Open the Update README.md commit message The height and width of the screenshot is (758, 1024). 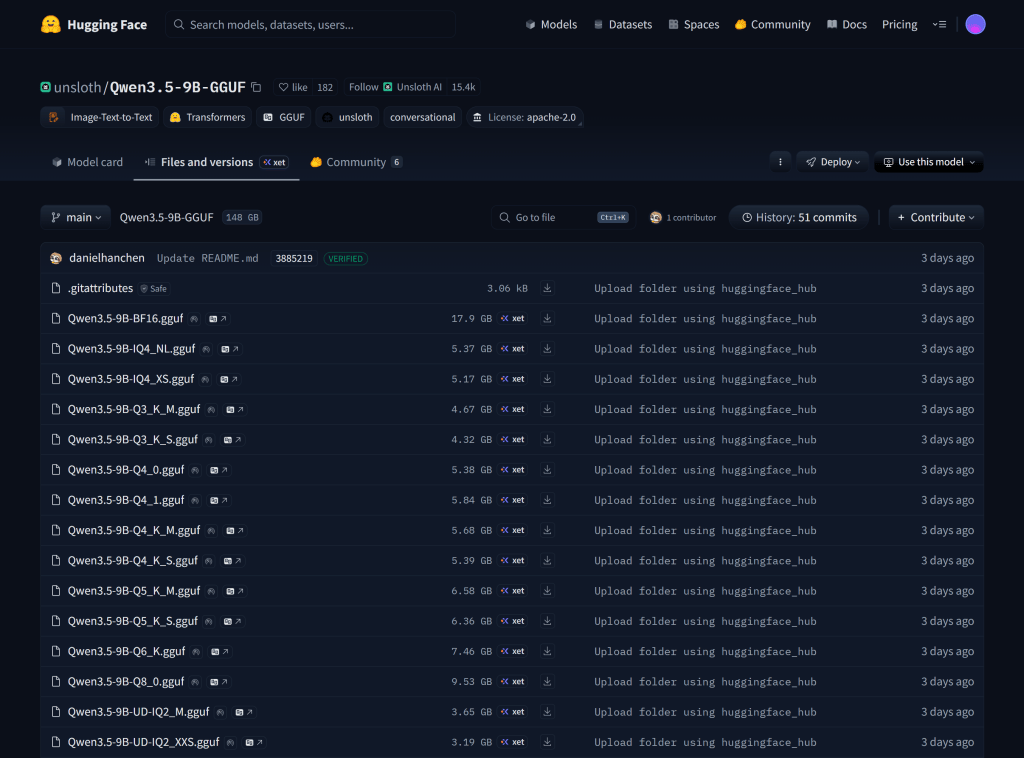208,259
